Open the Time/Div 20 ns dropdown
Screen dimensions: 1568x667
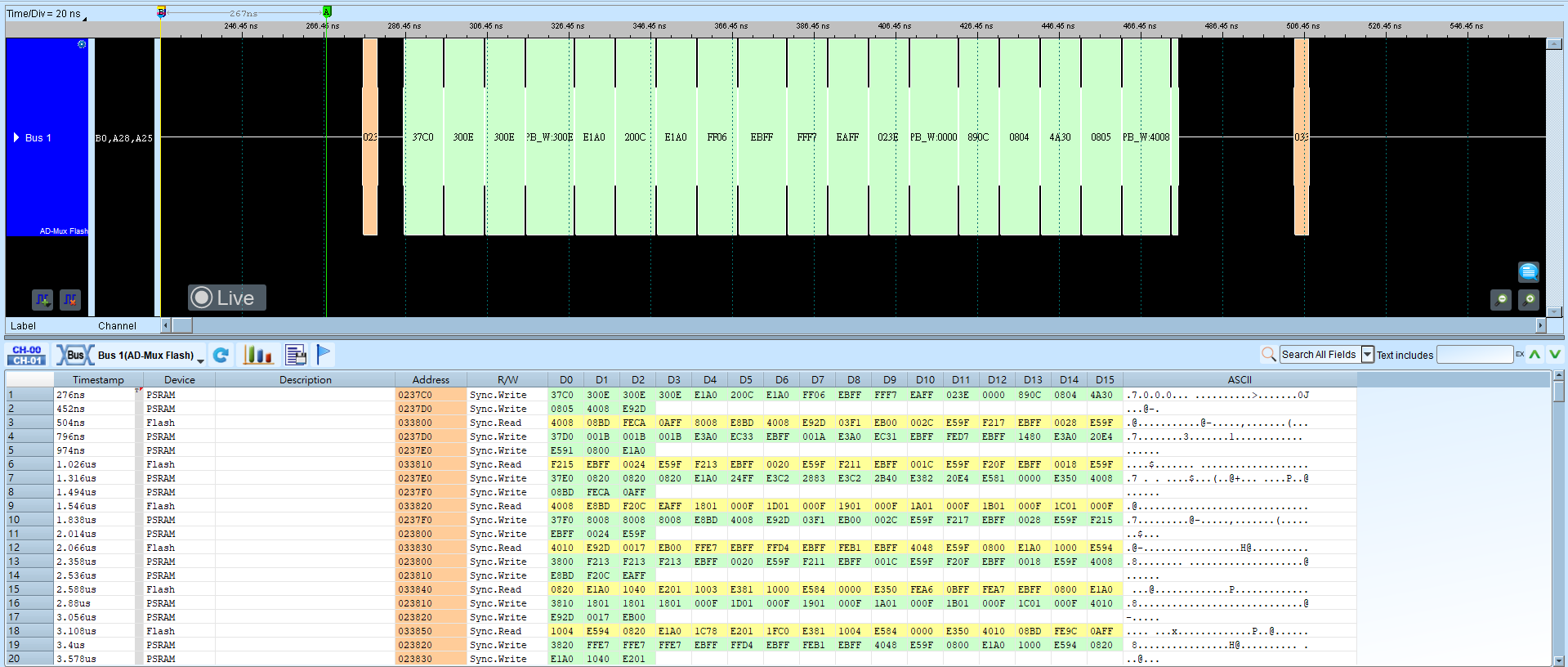[x=84, y=17]
